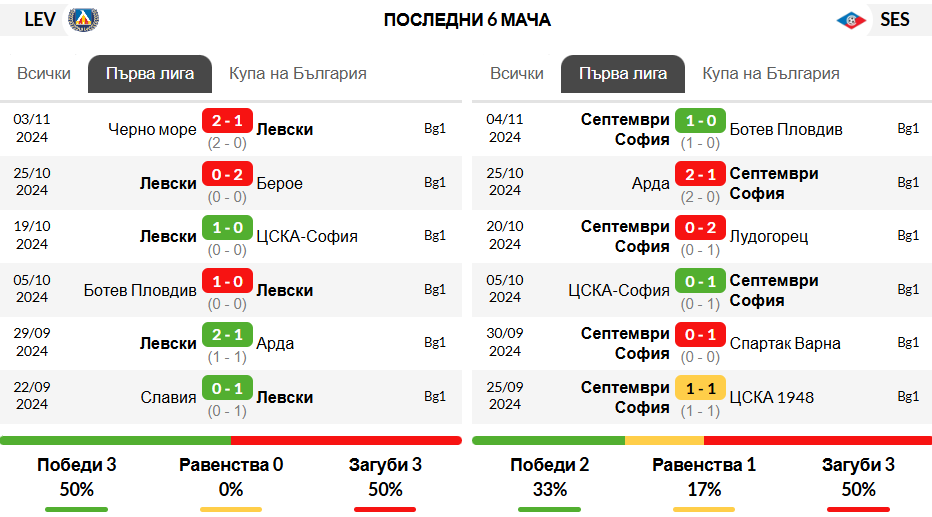This screenshot has height=517, width=932.
Task: Switch to the Първа лига tab for Septemvri
Action: click(623, 74)
